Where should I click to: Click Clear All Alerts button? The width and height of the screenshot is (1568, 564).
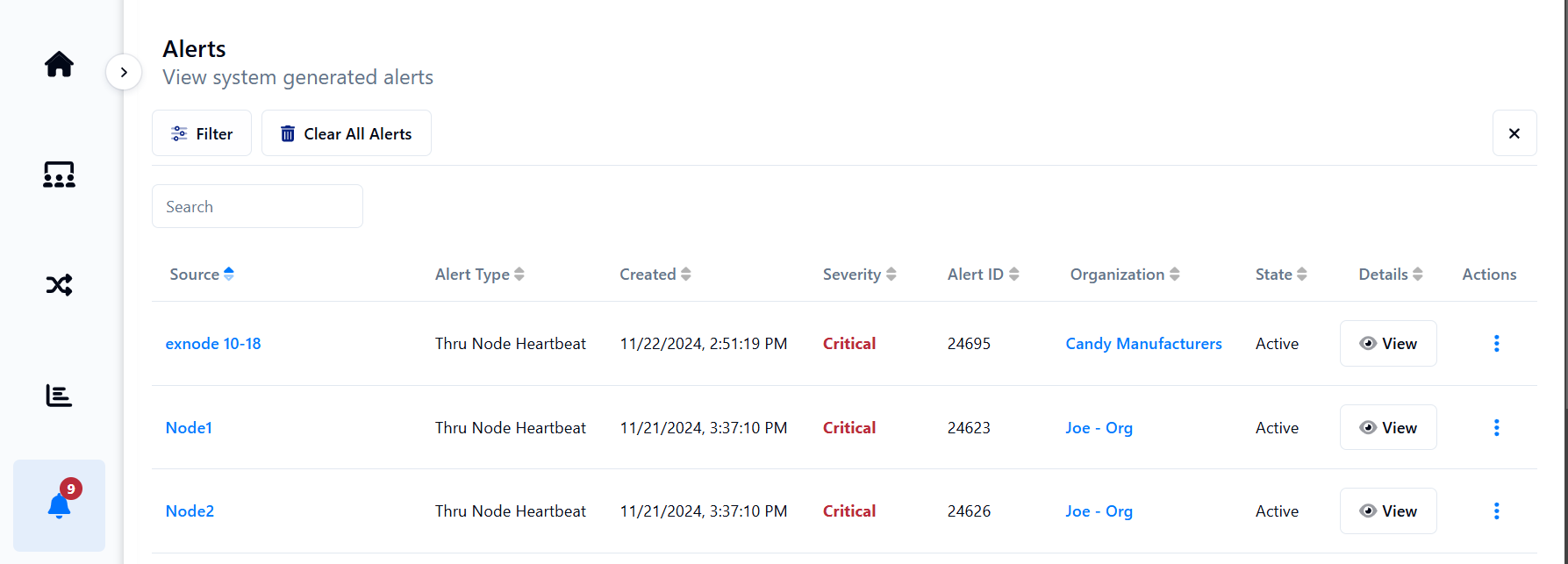(x=346, y=133)
